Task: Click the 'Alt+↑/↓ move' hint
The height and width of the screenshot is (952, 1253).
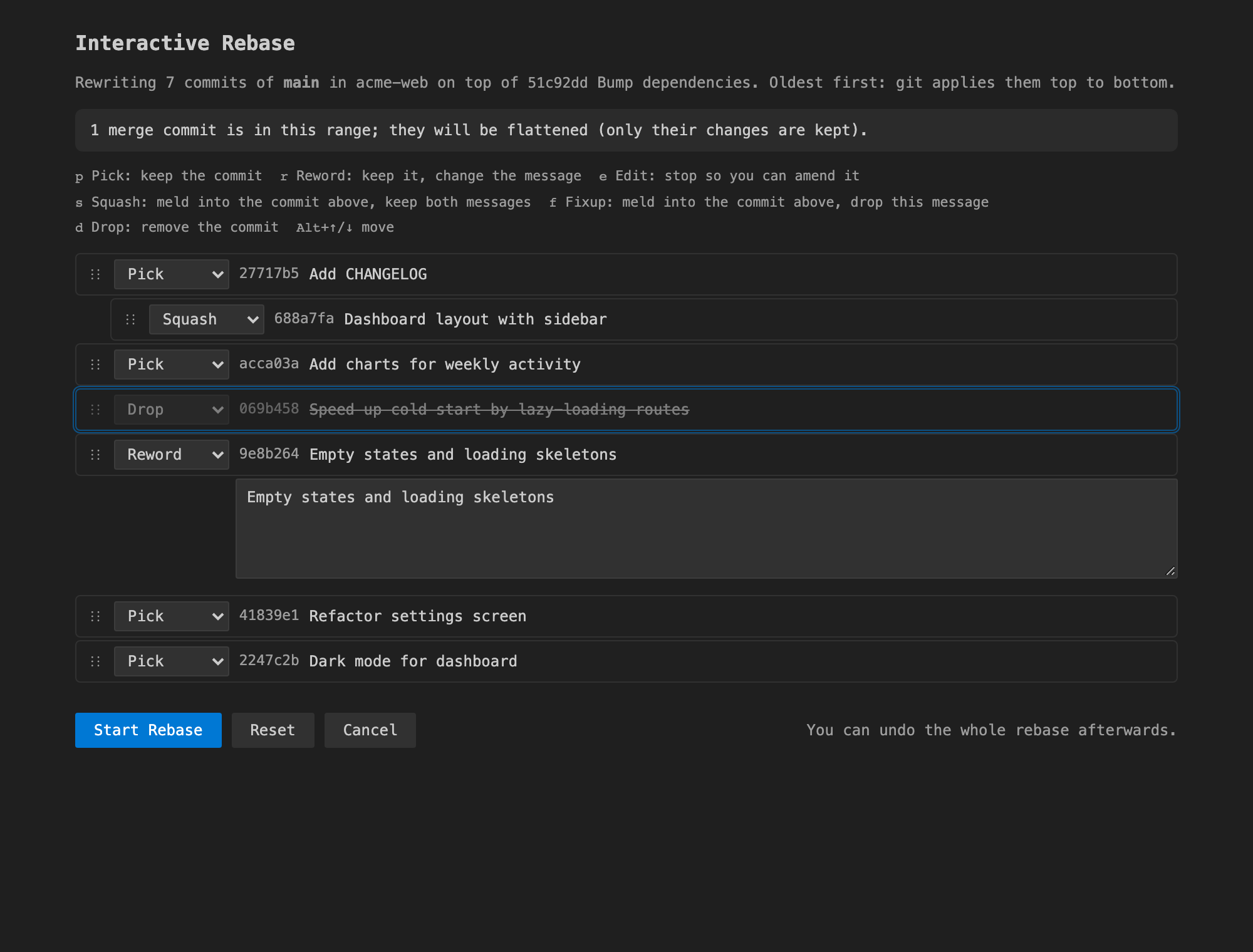Action: click(x=345, y=227)
